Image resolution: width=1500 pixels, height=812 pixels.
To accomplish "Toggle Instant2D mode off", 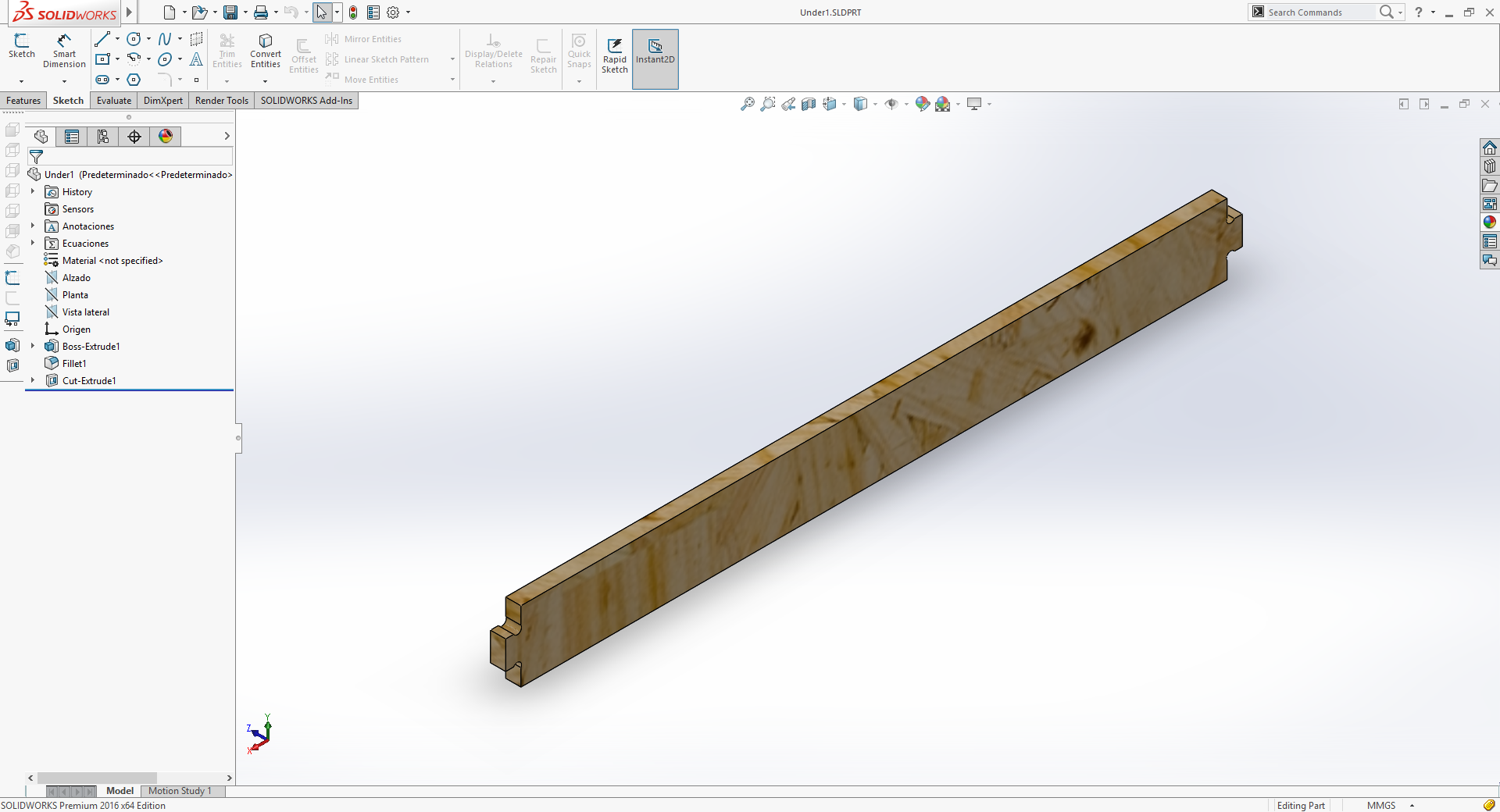I will (x=655, y=59).
